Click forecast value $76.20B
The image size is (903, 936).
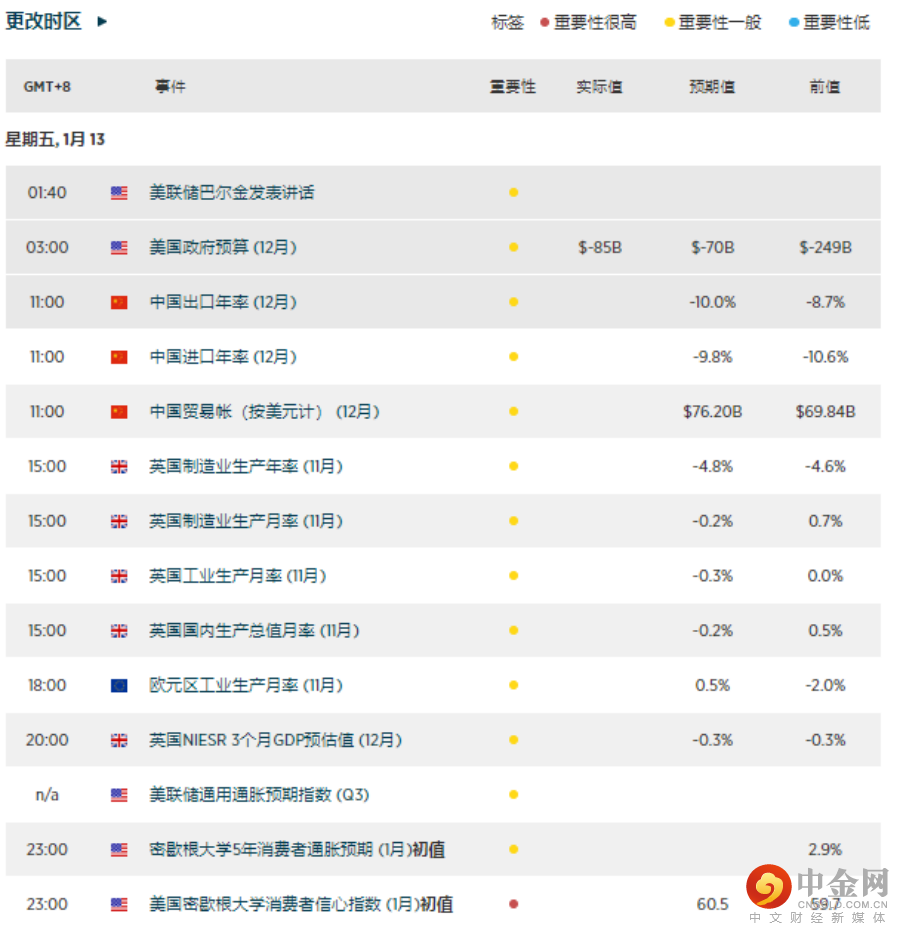click(713, 411)
